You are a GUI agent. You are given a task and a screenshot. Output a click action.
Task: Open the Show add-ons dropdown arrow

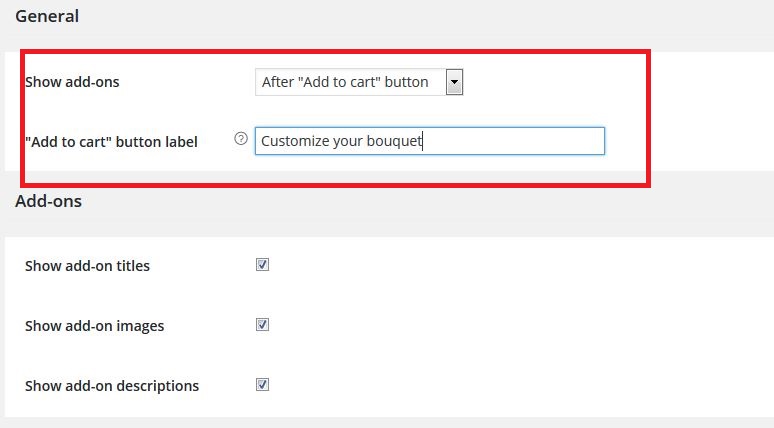(x=454, y=82)
